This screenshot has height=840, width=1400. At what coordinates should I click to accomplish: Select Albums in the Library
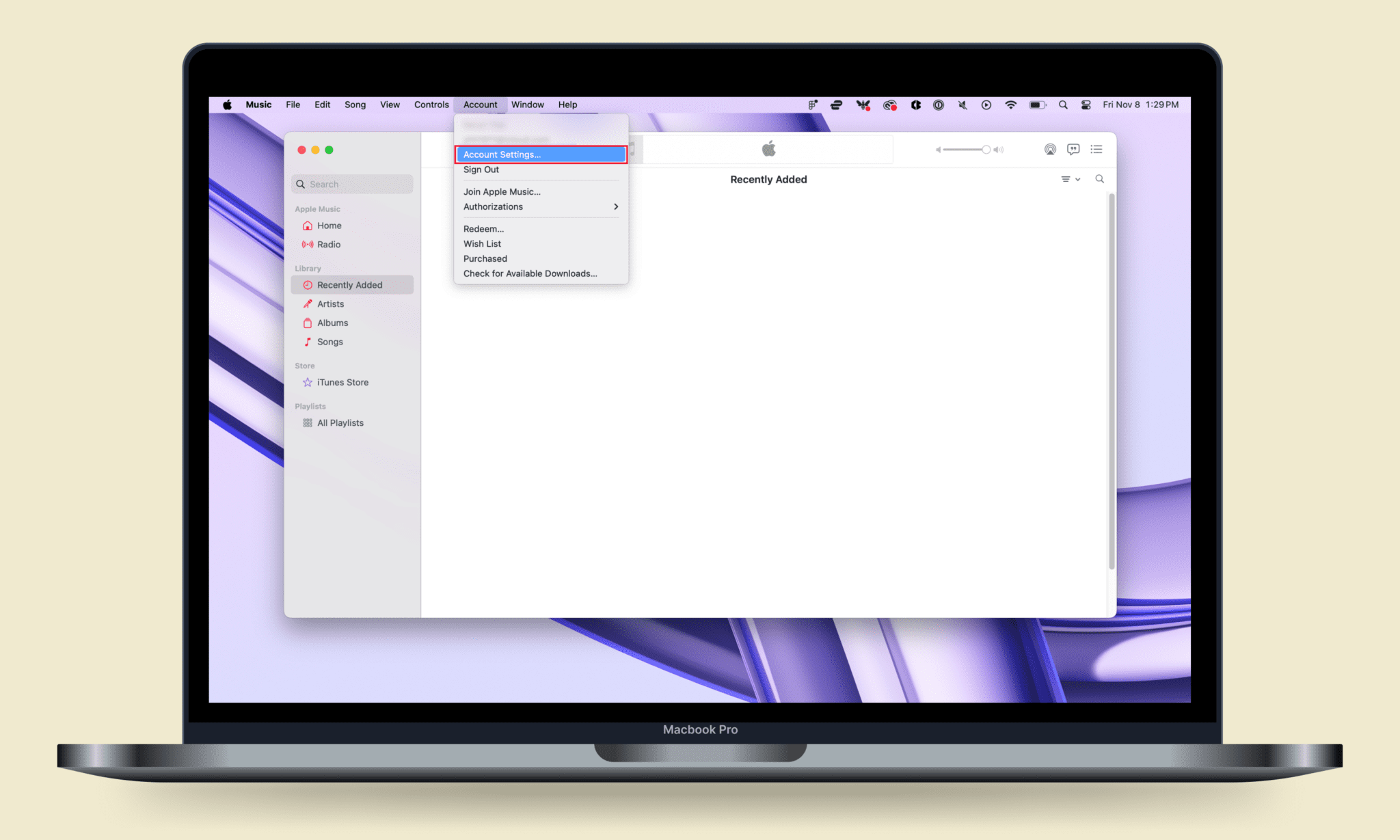333,323
